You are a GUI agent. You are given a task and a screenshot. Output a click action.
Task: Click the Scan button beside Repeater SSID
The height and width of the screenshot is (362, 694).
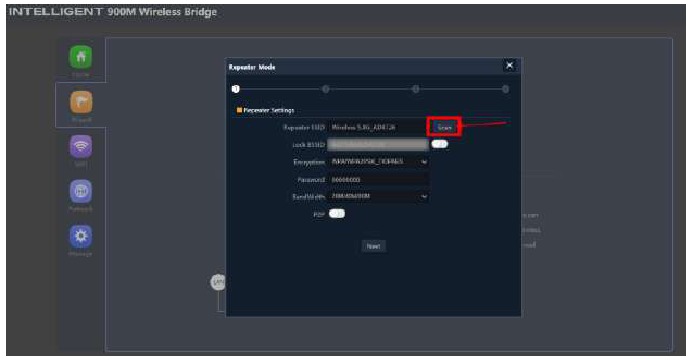(x=444, y=127)
